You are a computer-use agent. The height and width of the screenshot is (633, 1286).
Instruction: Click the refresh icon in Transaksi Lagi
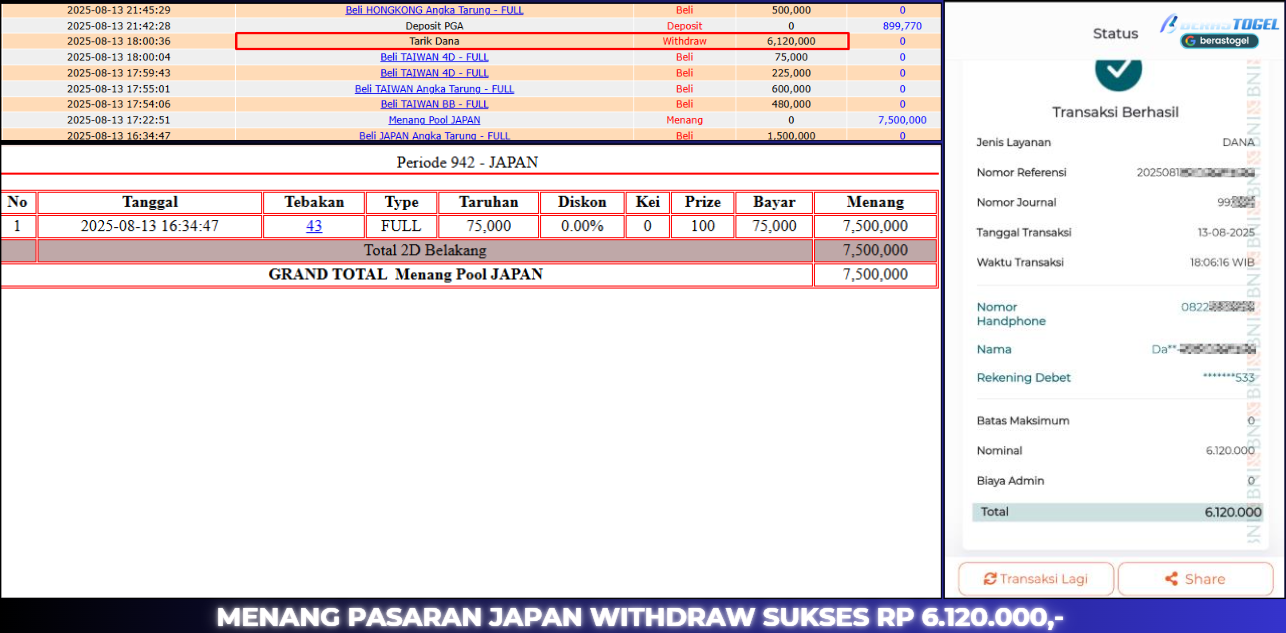pos(990,578)
